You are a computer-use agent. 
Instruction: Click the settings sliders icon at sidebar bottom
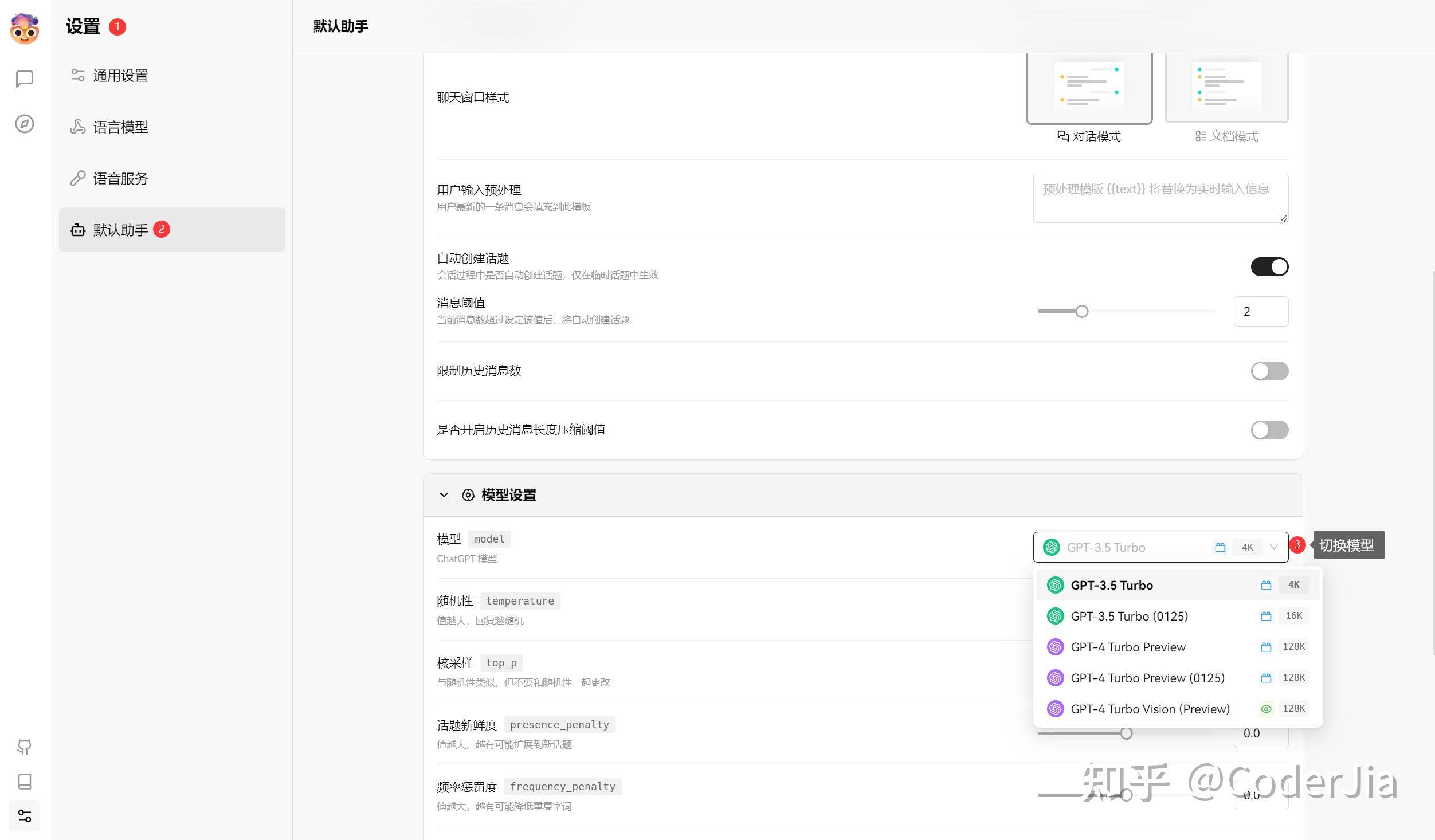tap(24, 815)
